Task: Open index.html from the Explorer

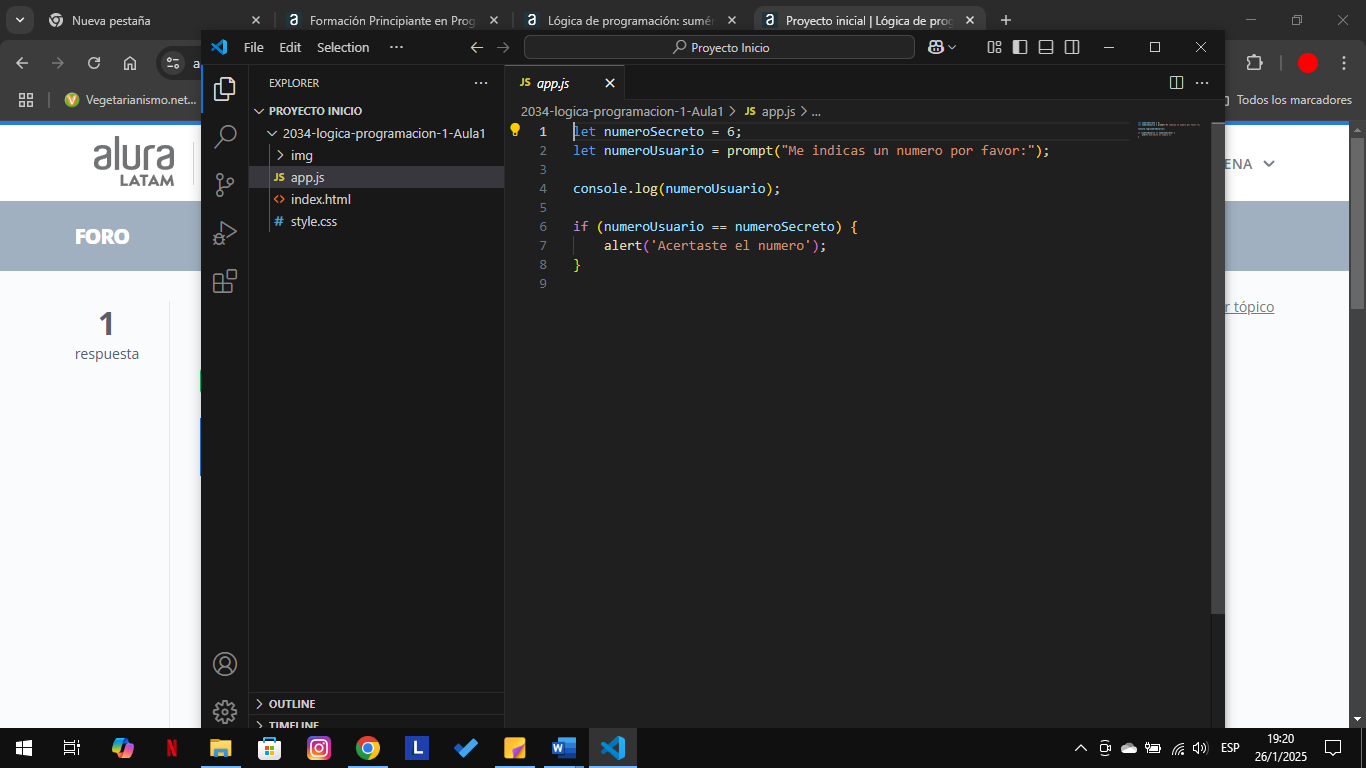Action: tap(320, 199)
